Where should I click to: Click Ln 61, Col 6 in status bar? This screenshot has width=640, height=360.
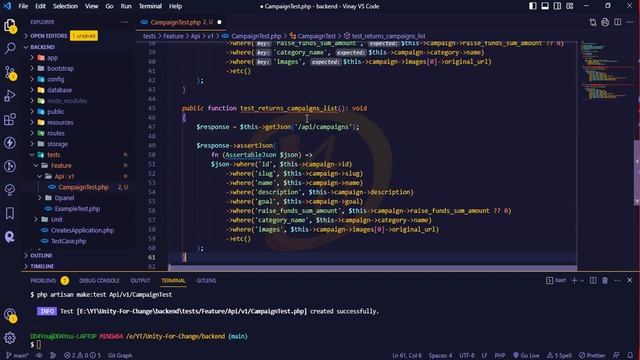(407, 356)
